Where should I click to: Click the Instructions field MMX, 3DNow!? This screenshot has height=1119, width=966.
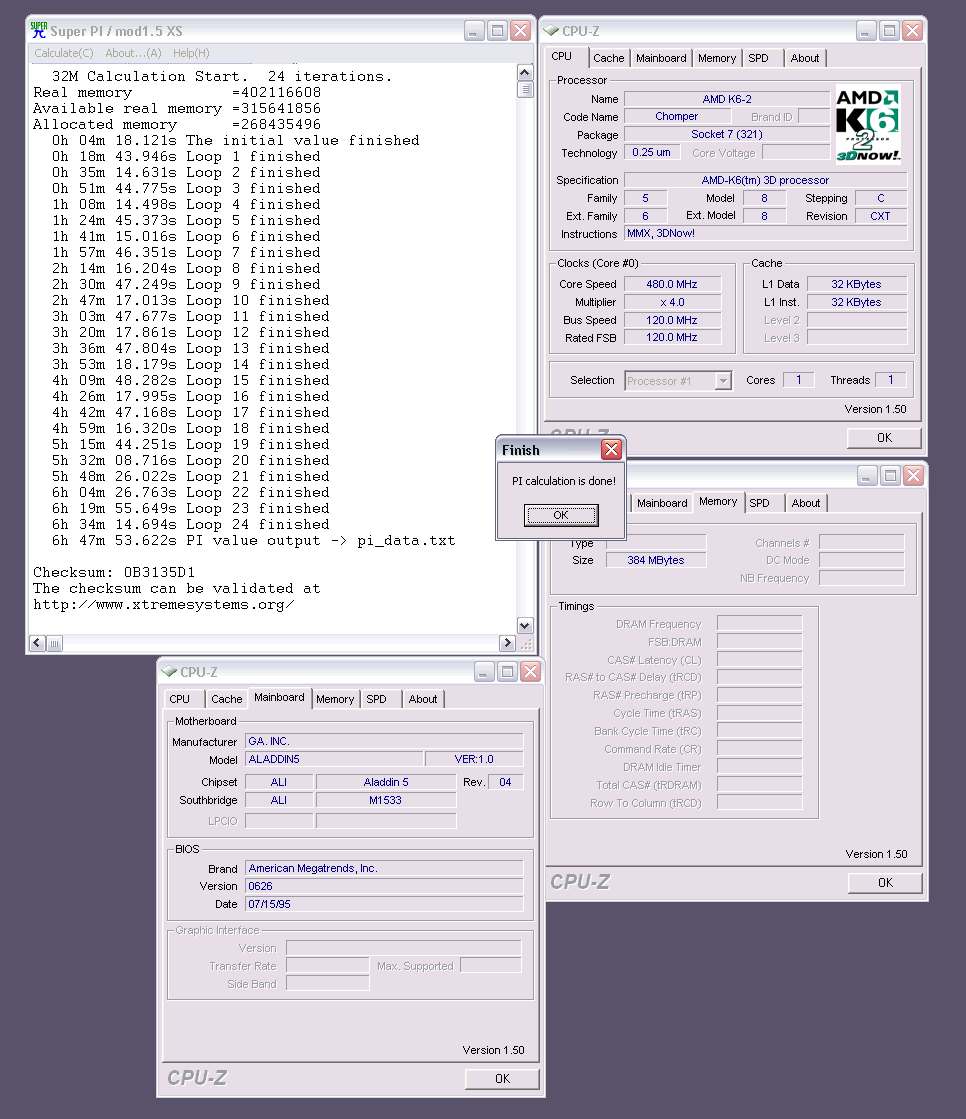click(766, 233)
